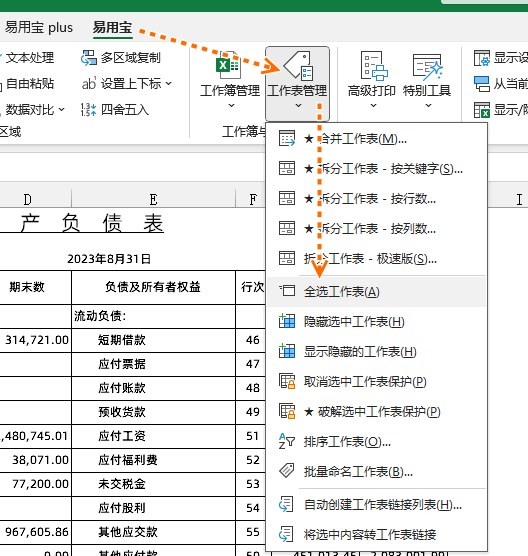The height and width of the screenshot is (556, 528).
Task: Choose 隐藏选中工作表(H) menu entry
Action: point(376,321)
